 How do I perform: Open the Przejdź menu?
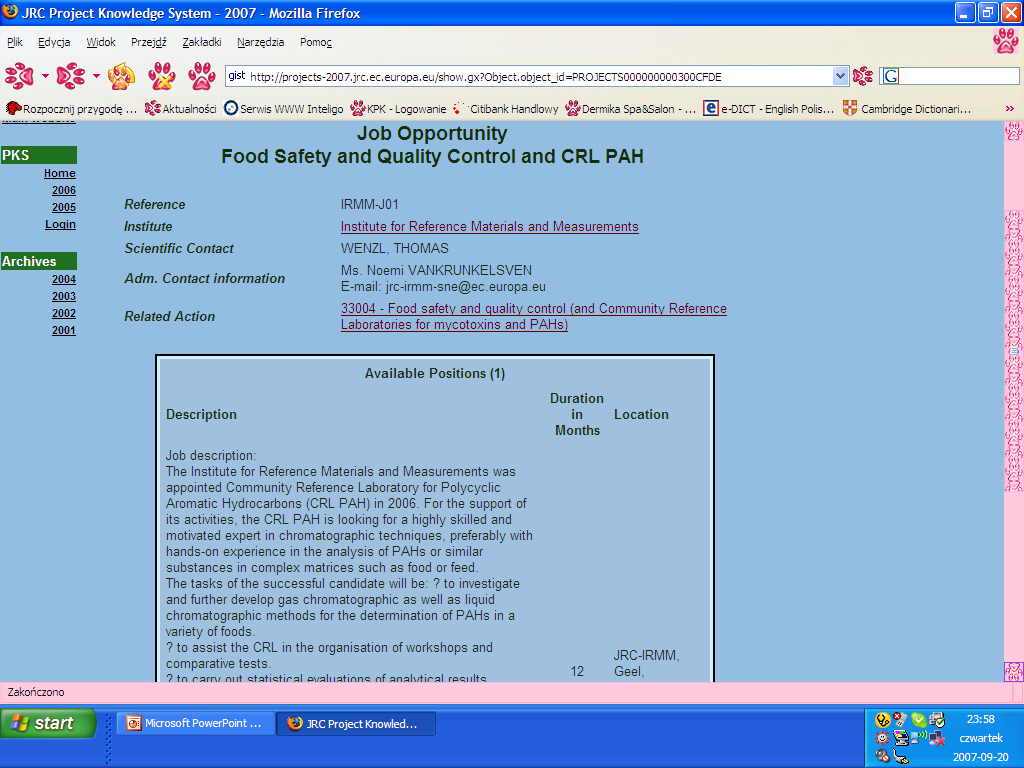(148, 42)
